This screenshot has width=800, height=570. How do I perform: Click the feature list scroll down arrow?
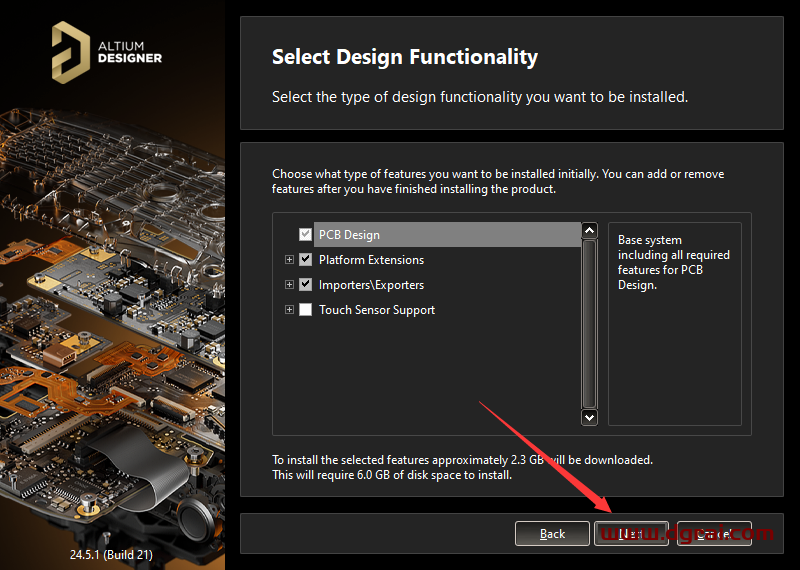click(589, 417)
